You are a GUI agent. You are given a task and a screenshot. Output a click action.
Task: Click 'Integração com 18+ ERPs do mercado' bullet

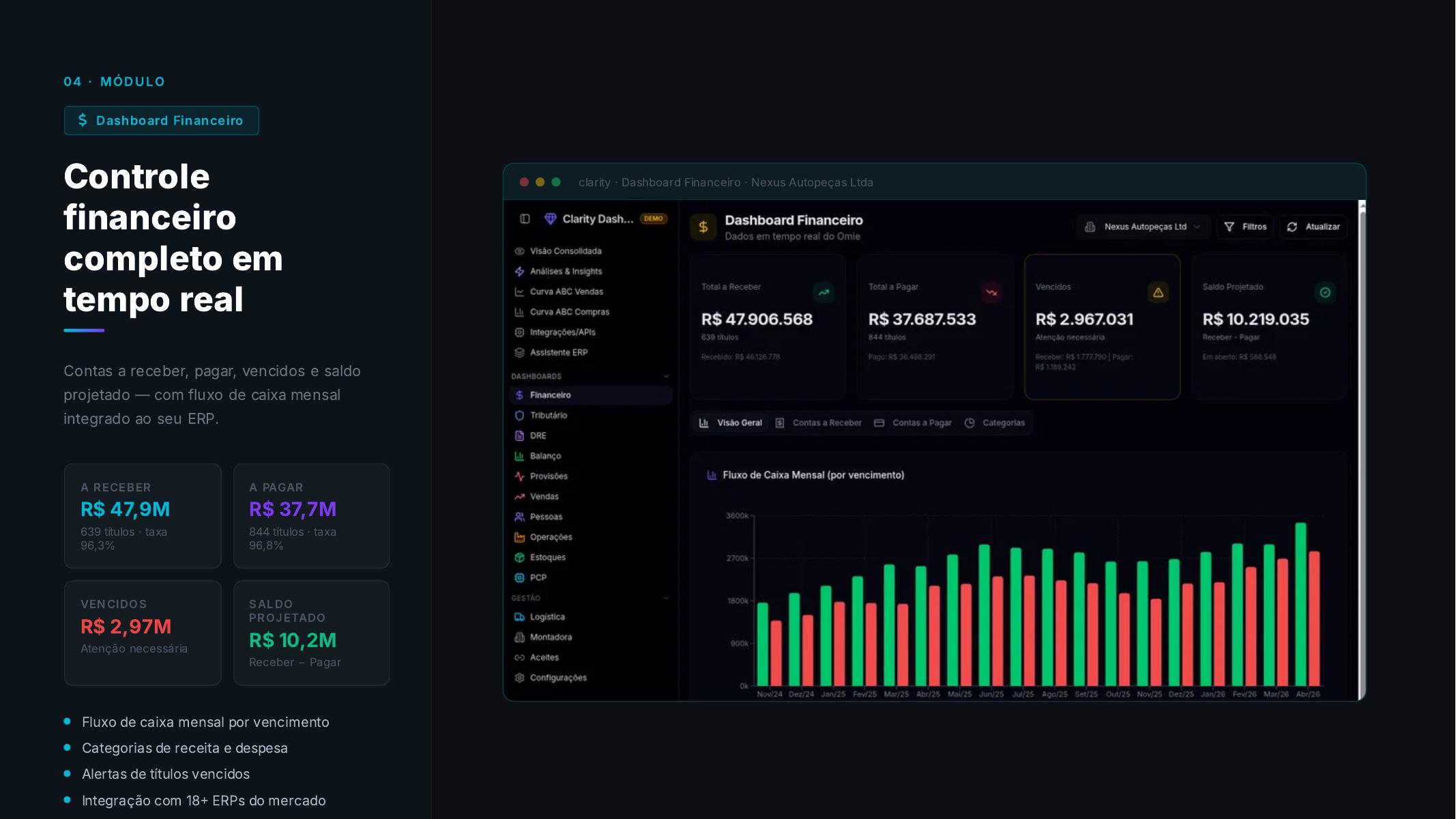(203, 801)
